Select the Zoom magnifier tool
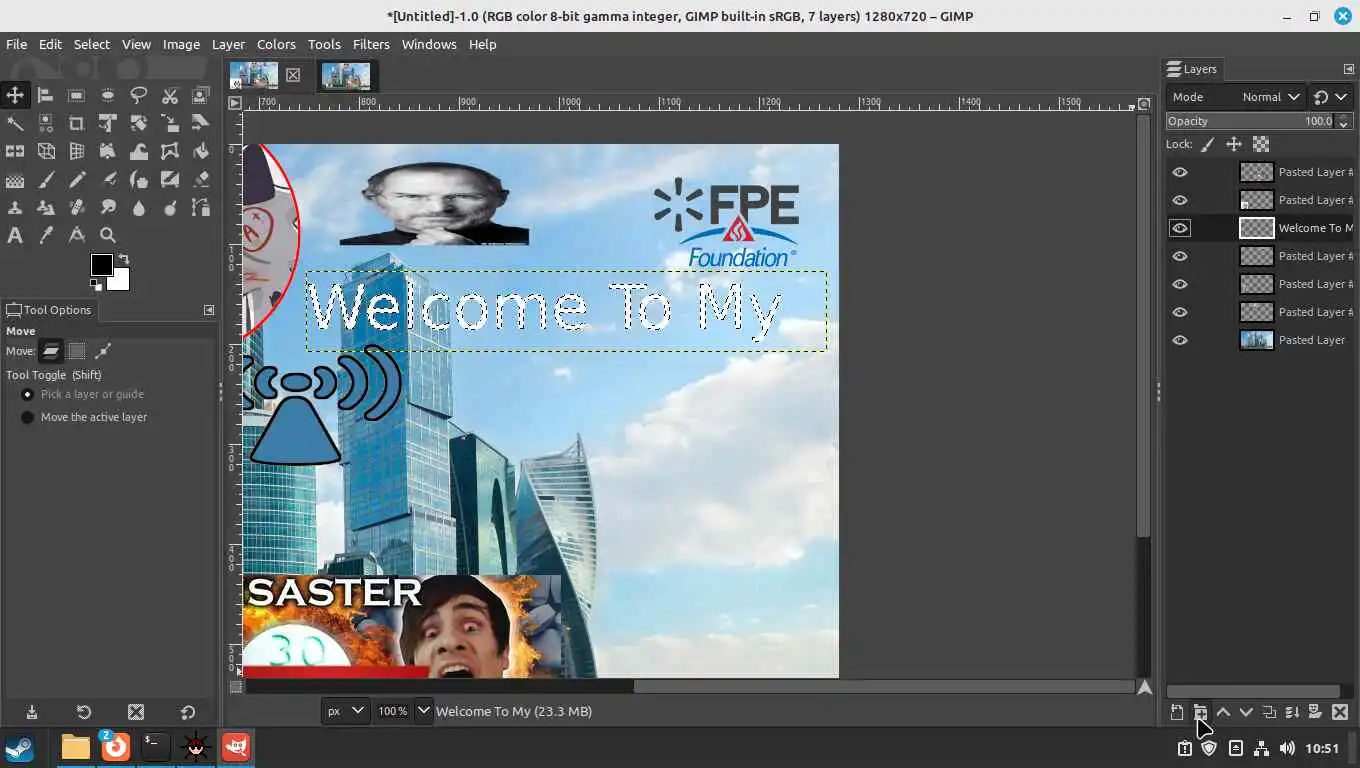This screenshot has width=1360, height=768. [x=107, y=235]
